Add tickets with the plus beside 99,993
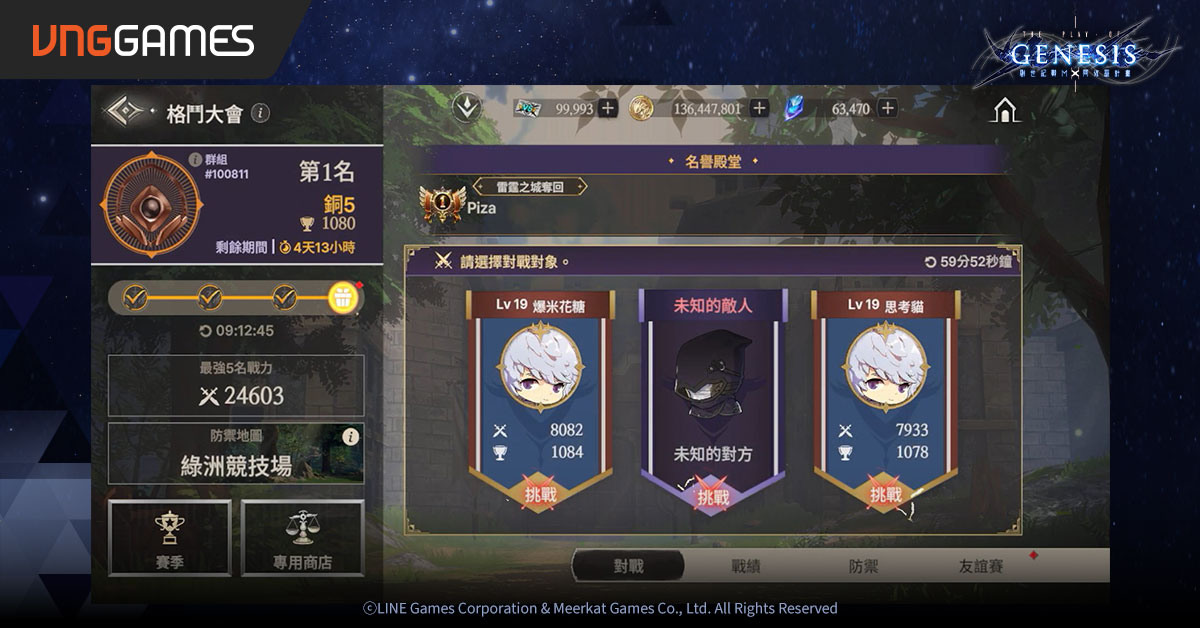 (x=608, y=108)
